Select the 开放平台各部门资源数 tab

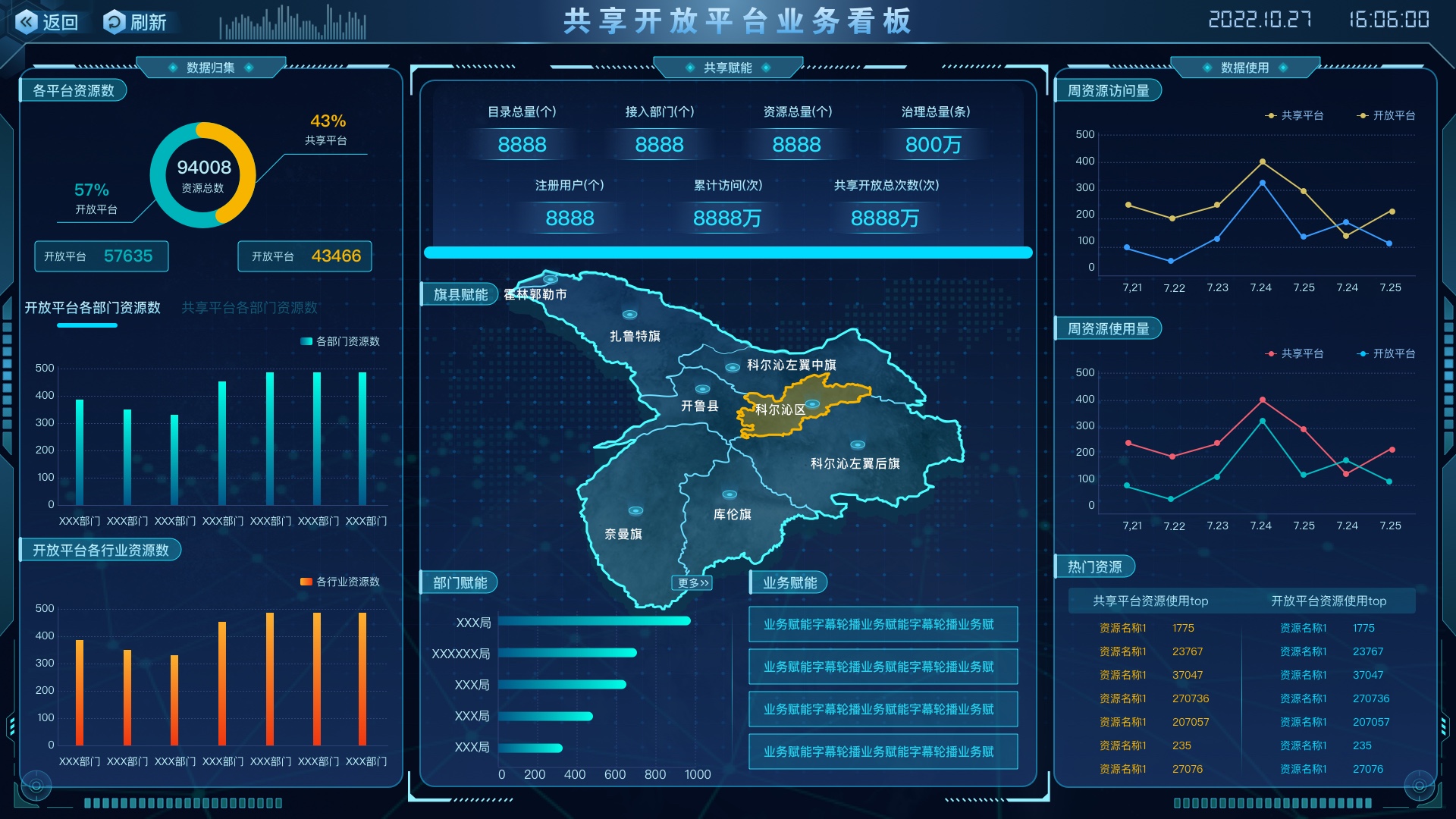[x=93, y=308]
